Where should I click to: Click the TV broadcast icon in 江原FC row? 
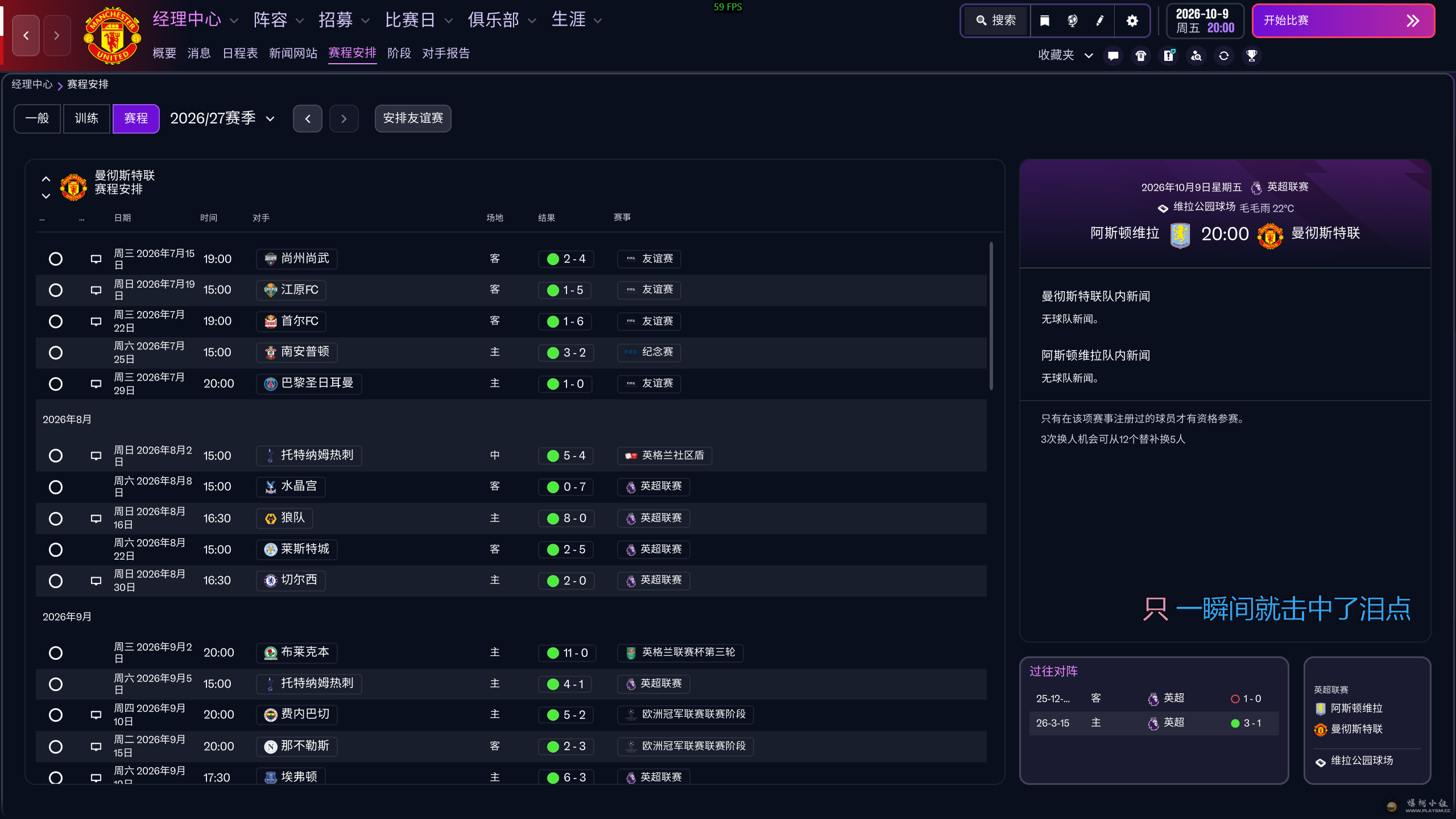[x=96, y=291]
